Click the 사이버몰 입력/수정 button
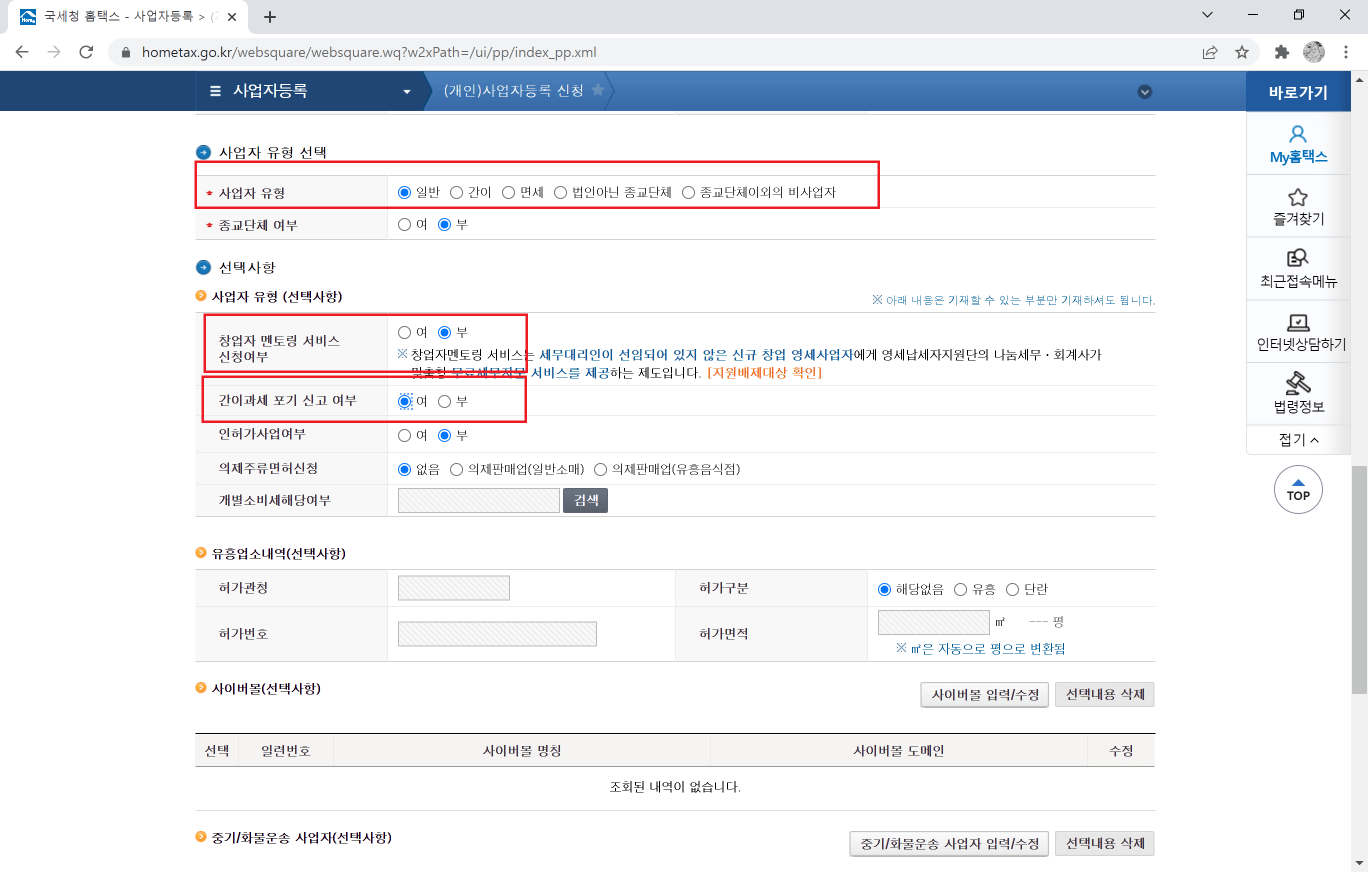Image resolution: width=1368 pixels, height=872 pixels. click(x=985, y=694)
